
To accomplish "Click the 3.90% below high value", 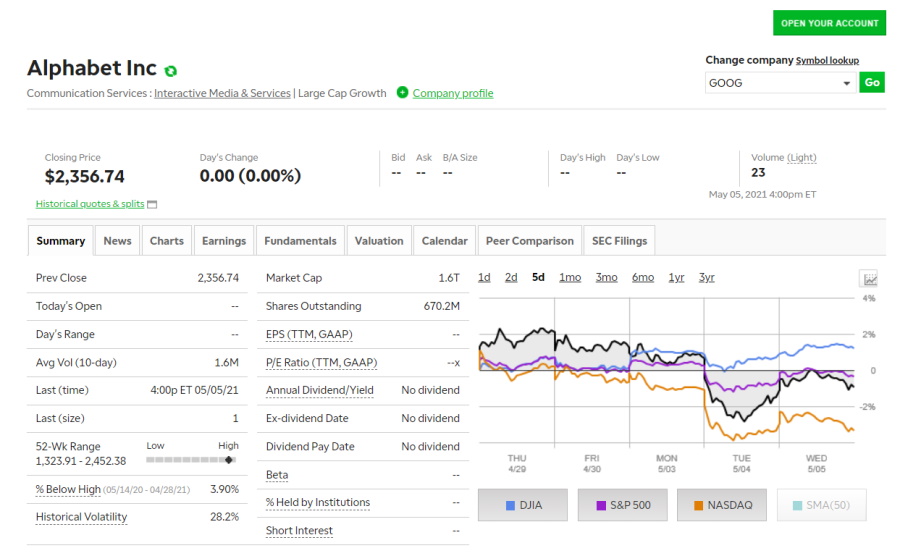I will tap(224, 489).
